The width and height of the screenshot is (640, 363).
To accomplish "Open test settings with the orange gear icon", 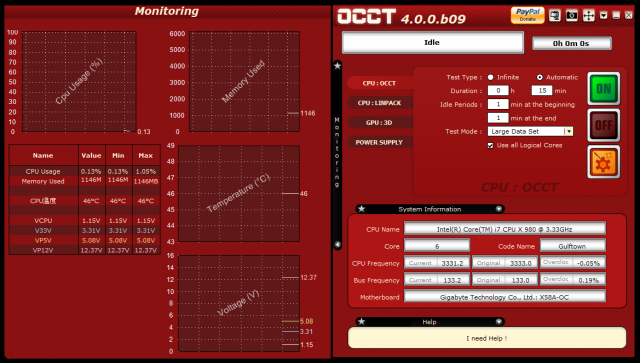I will point(604,162).
